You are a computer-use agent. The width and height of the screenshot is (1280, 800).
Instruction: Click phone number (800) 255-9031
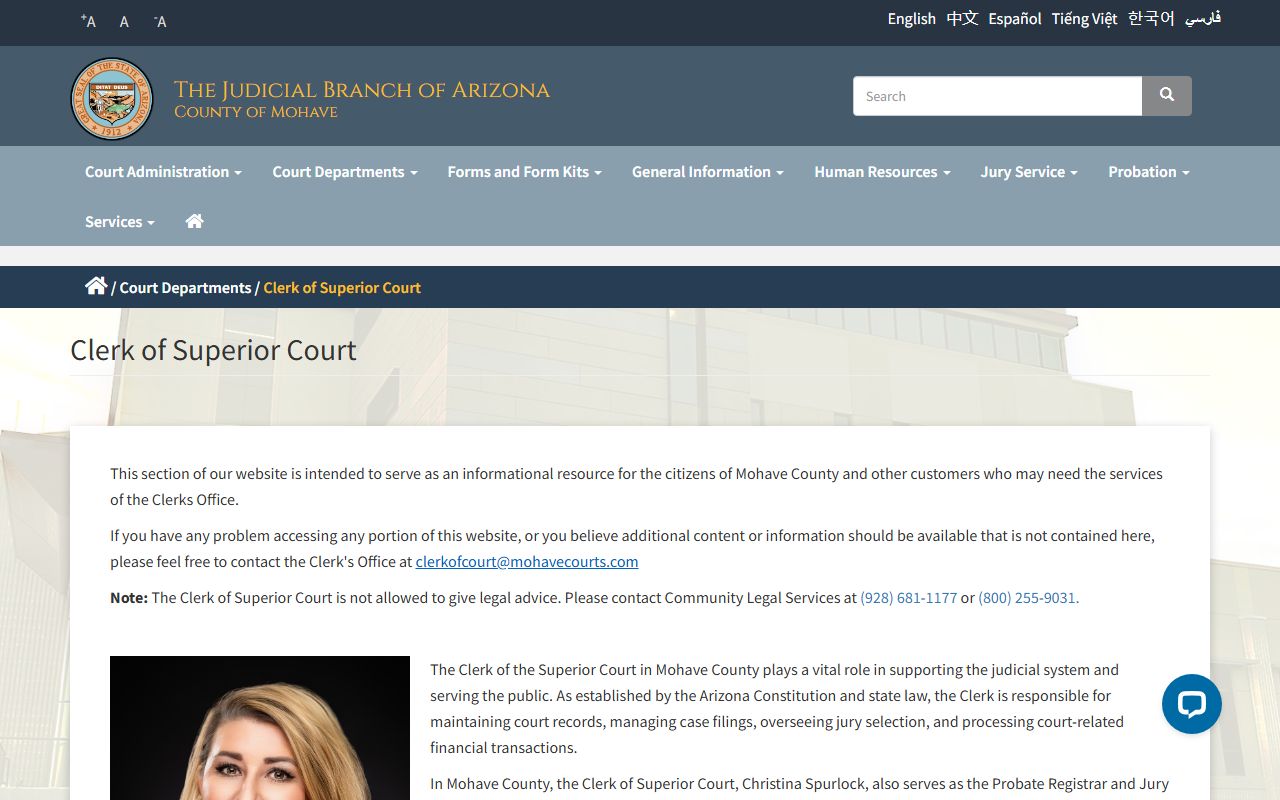[x=1029, y=598]
